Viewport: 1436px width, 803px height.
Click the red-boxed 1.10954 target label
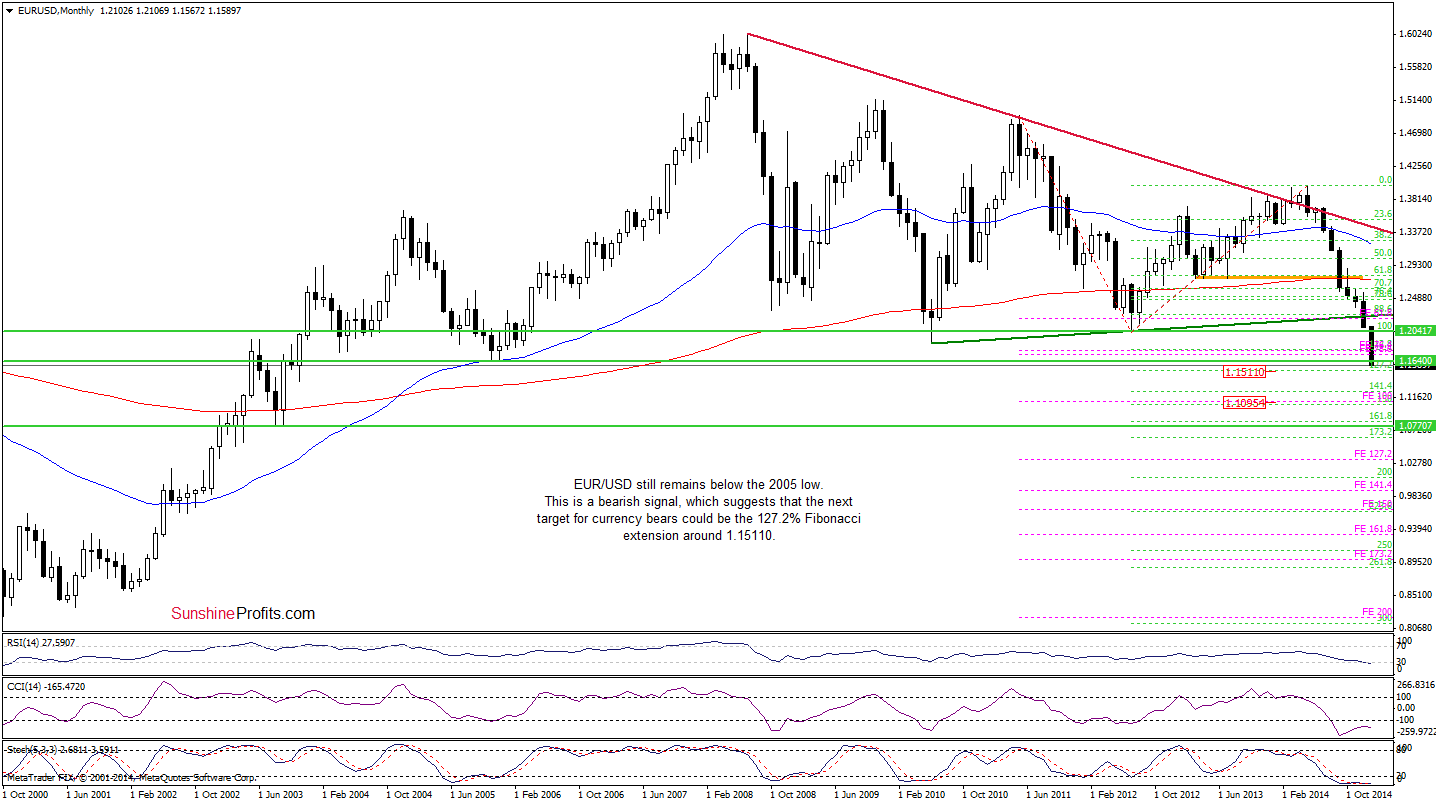(1245, 403)
